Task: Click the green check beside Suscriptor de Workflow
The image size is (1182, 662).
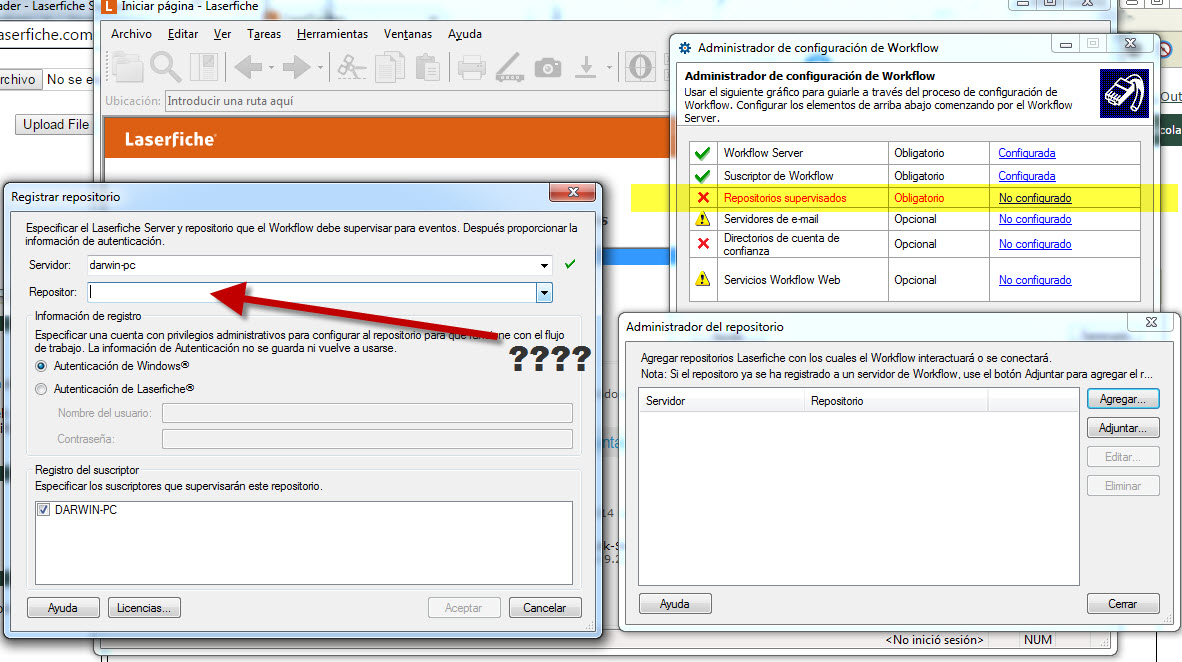Action: (x=703, y=176)
